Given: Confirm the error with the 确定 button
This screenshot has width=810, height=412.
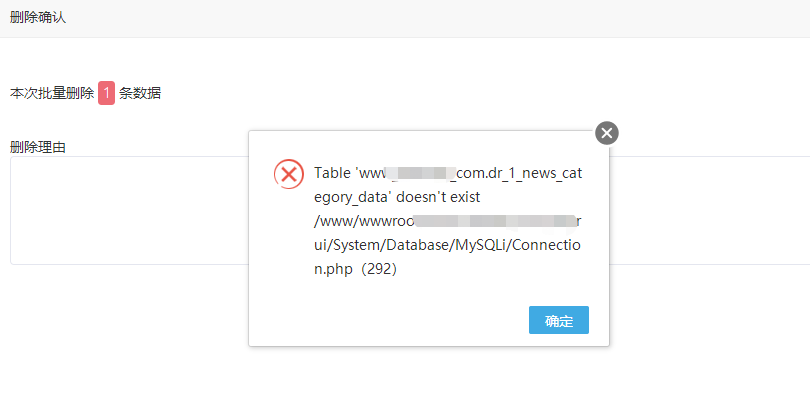Looking at the screenshot, I should (x=558, y=320).
